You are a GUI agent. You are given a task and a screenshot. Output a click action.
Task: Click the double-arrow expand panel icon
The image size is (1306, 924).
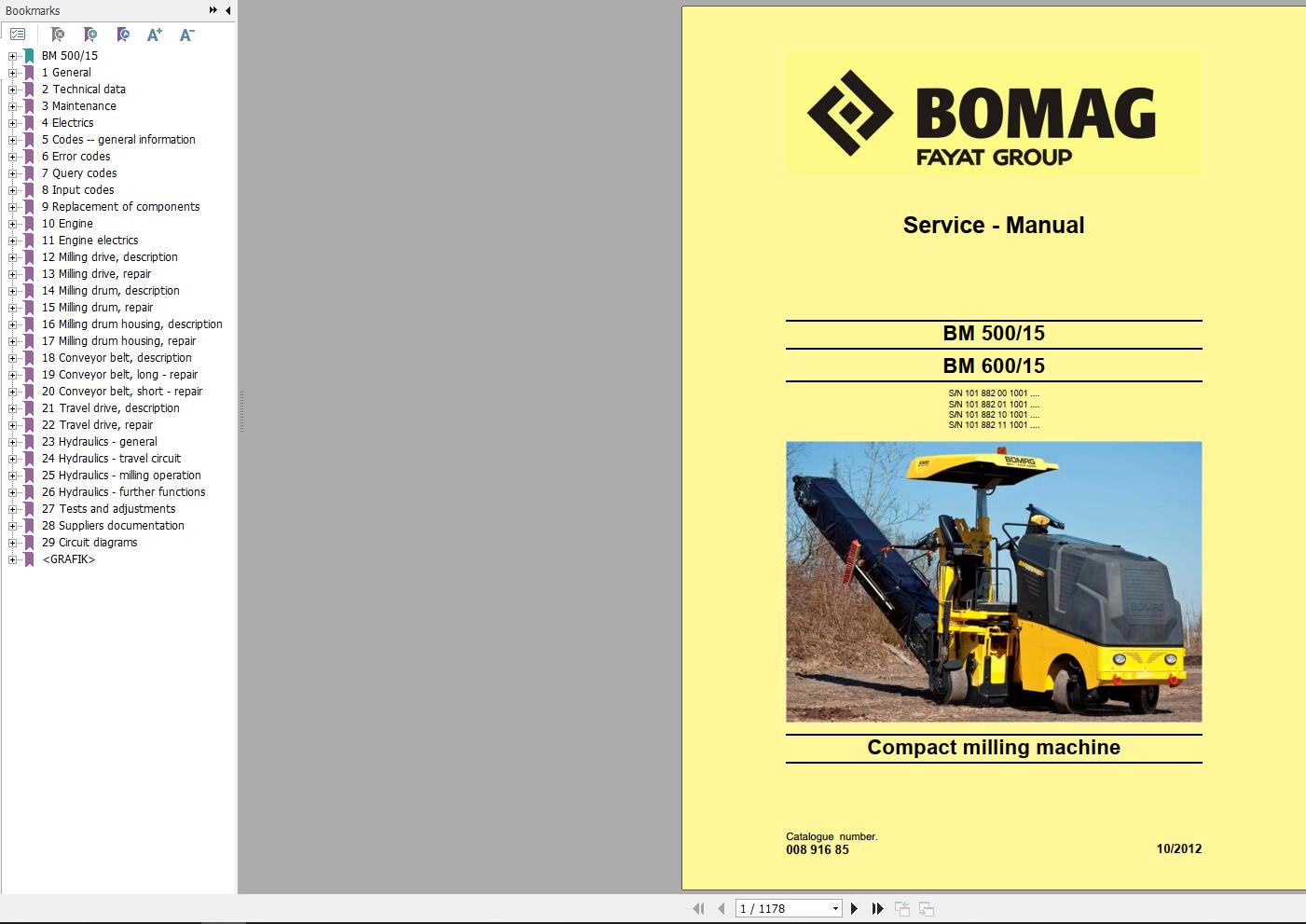coord(213,10)
